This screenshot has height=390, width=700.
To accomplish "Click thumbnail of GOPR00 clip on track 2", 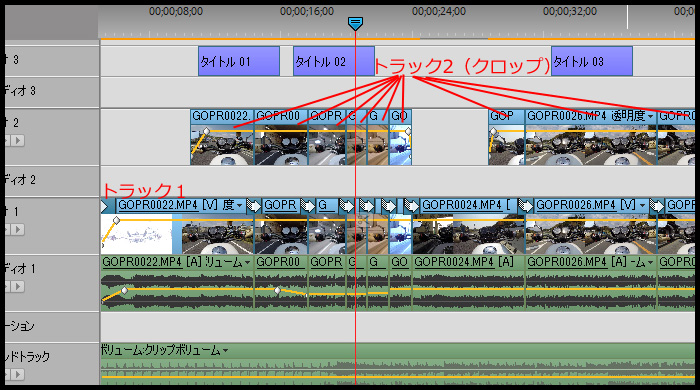I will pyautogui.click(x=281, y=145).
